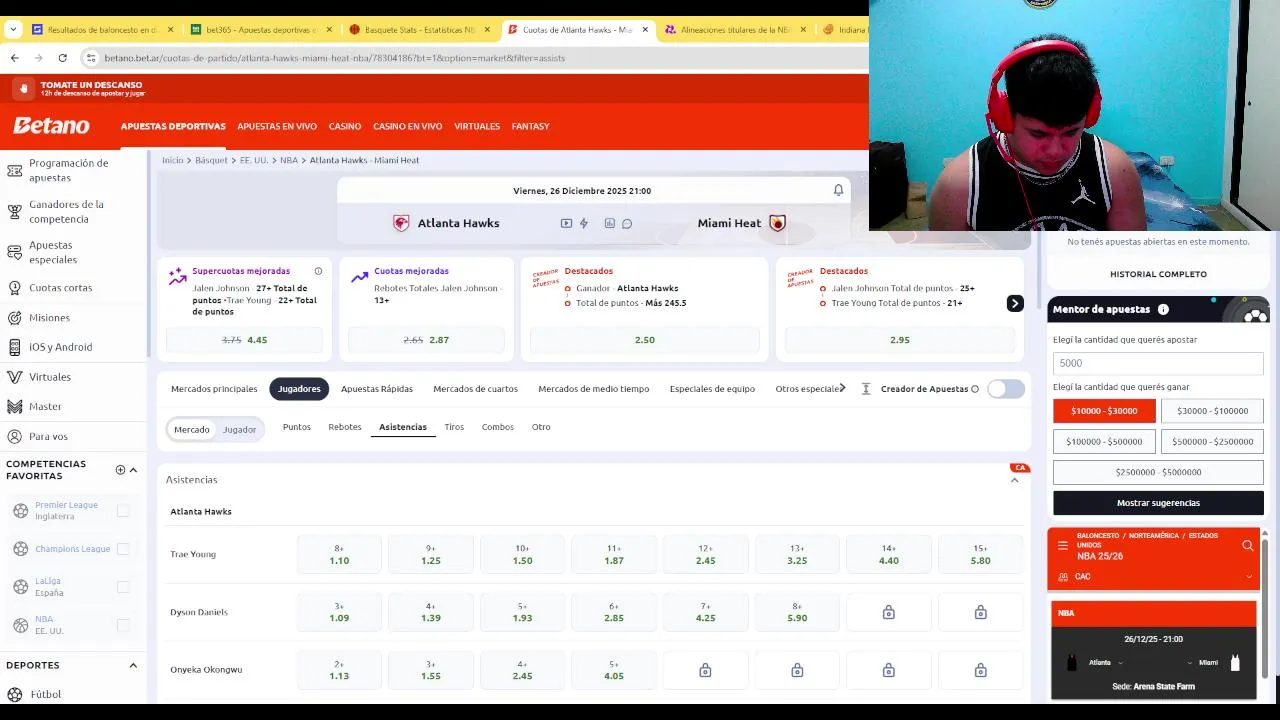
Task: Open hamburger menu in NBA 25/26 widget
Action: 1063,545
